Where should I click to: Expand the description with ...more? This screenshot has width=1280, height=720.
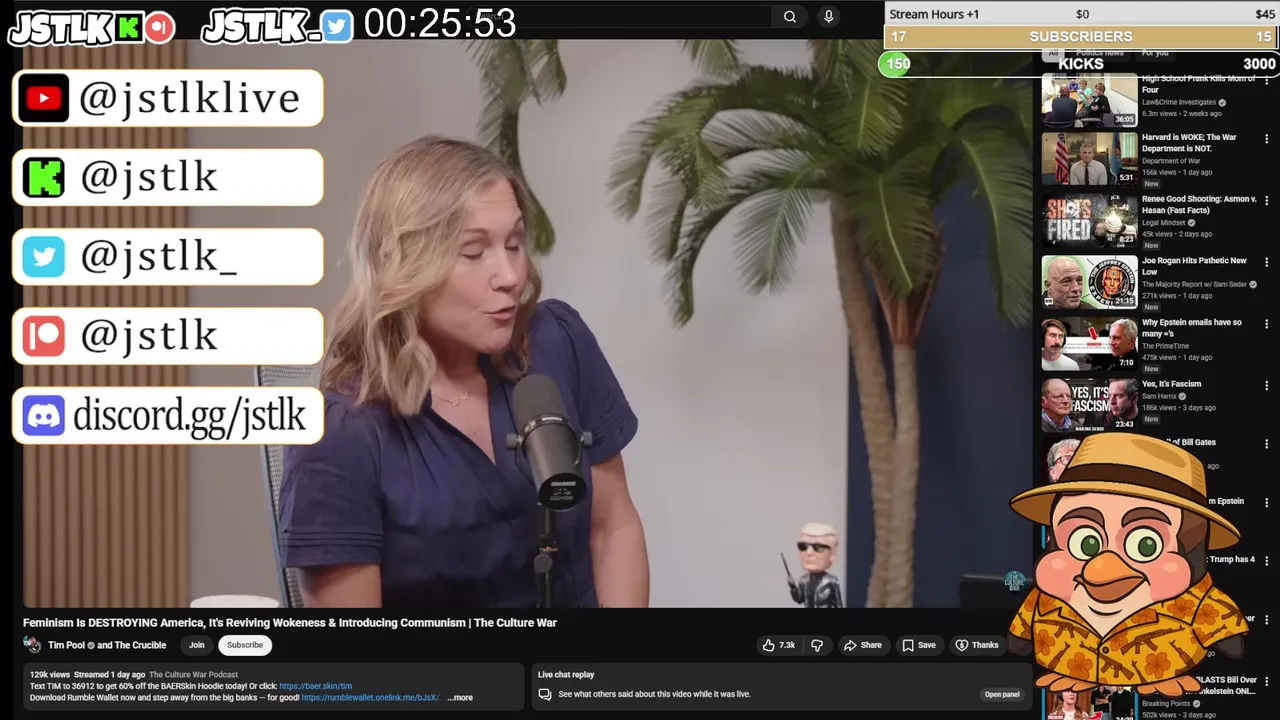click(459, 698)
